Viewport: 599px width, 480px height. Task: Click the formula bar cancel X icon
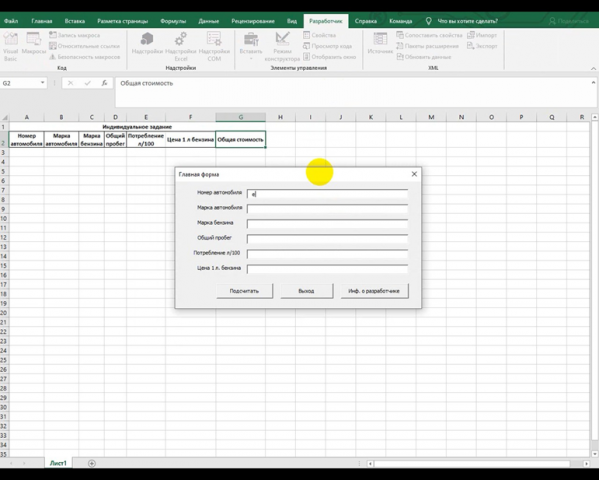(70, 83)
